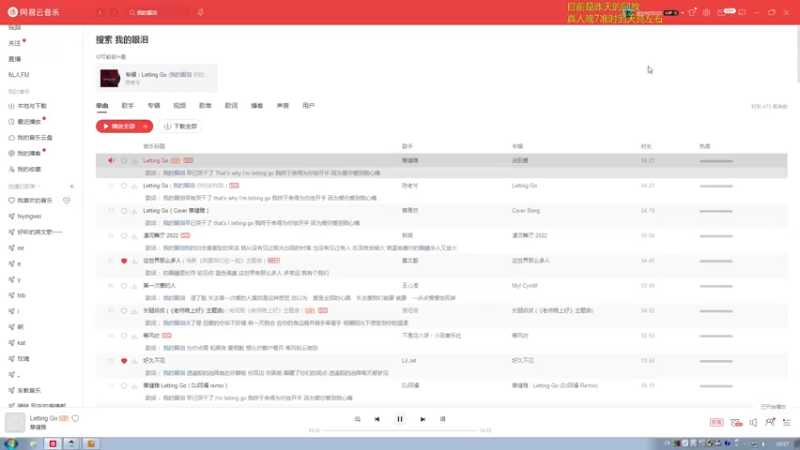Click the now-playing album cover thumbnail

pyautogui.click(x=15, y=422)
